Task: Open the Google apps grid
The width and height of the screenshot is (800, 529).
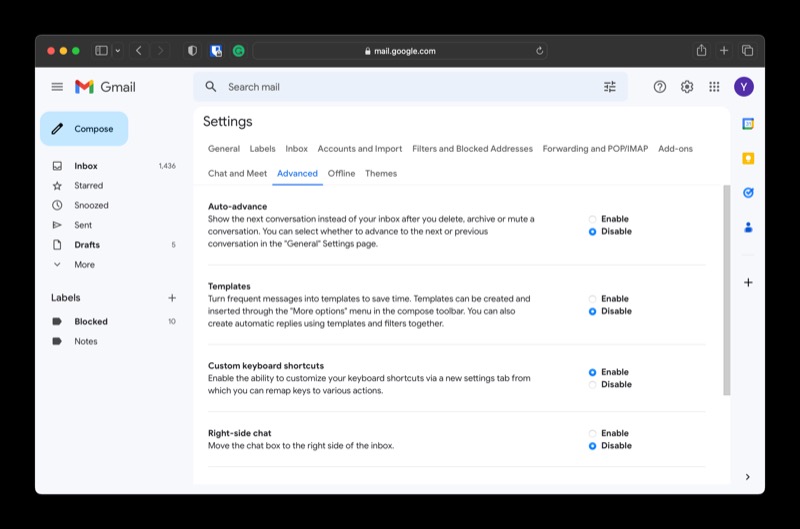Action: coord(714,87)
